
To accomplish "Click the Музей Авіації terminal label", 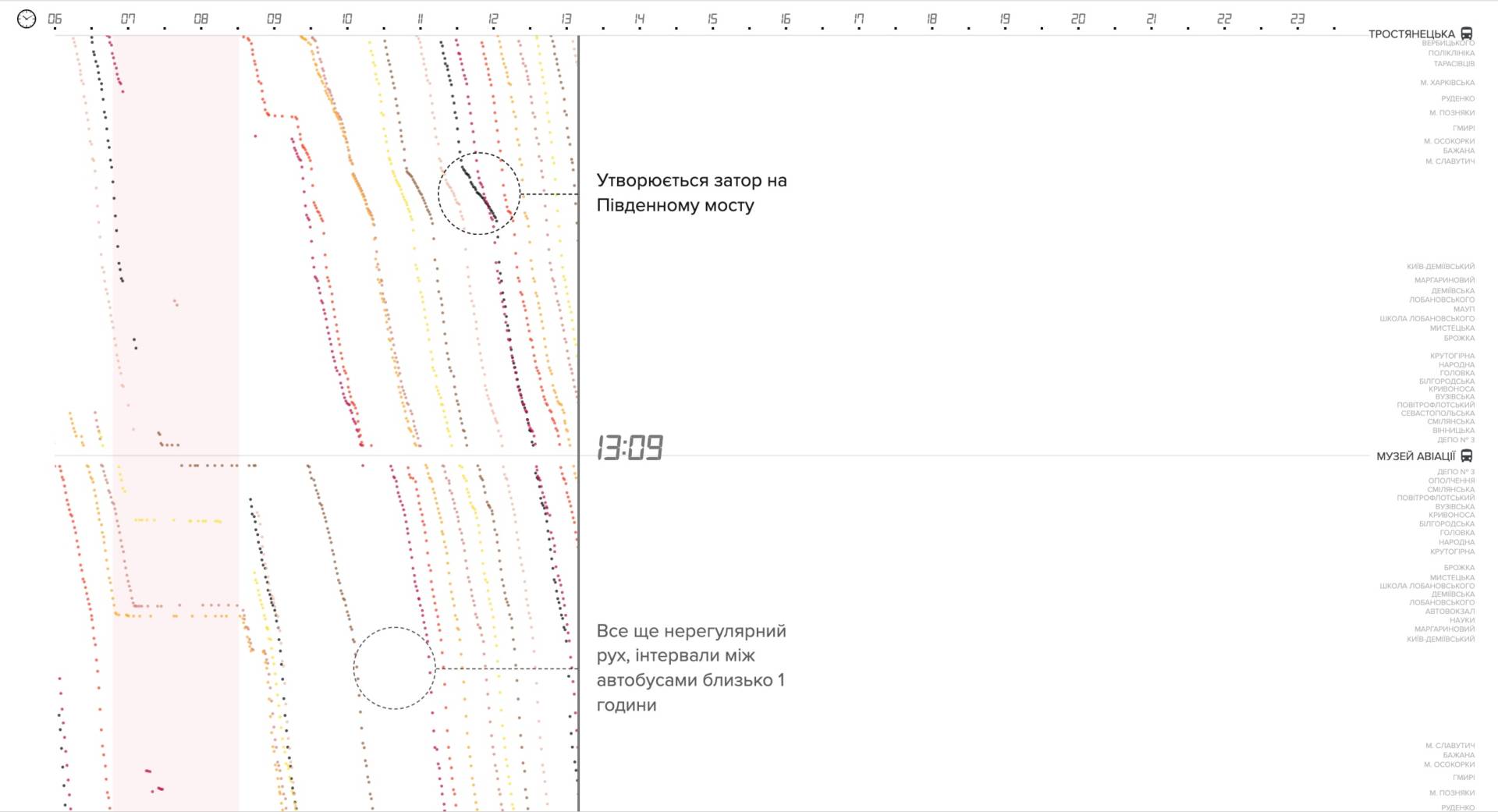I will tap(1415, 456).
